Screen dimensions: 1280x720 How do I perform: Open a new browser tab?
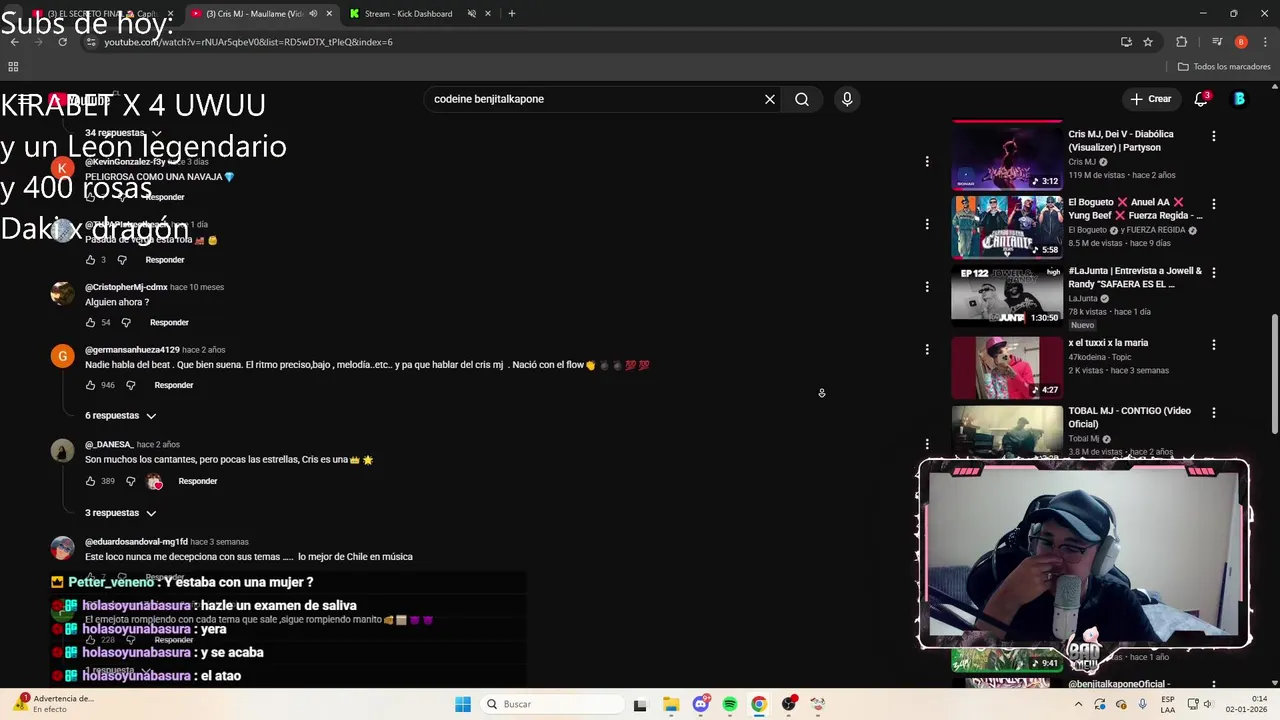click(512, 14)
